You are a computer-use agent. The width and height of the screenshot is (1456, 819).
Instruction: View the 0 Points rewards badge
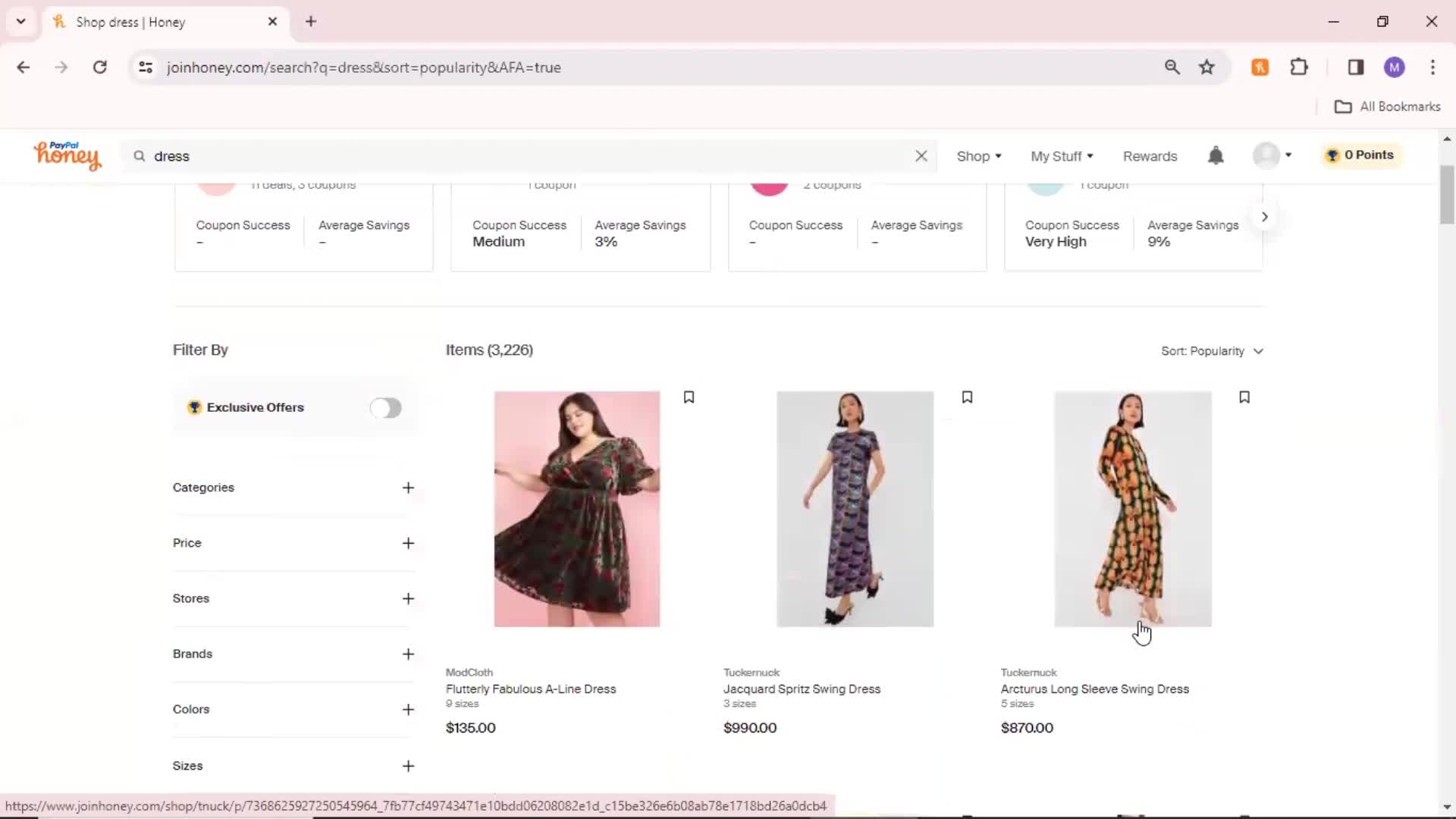1361,155
